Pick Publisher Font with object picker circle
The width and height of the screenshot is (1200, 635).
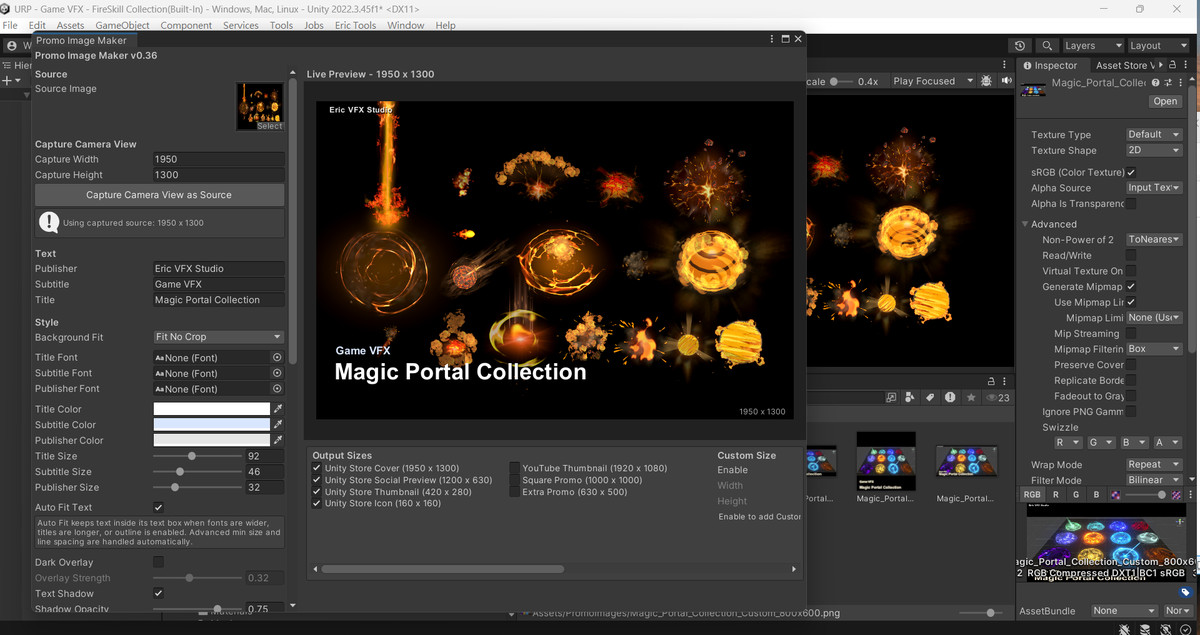pyautogui.click(x=277, y=389)
